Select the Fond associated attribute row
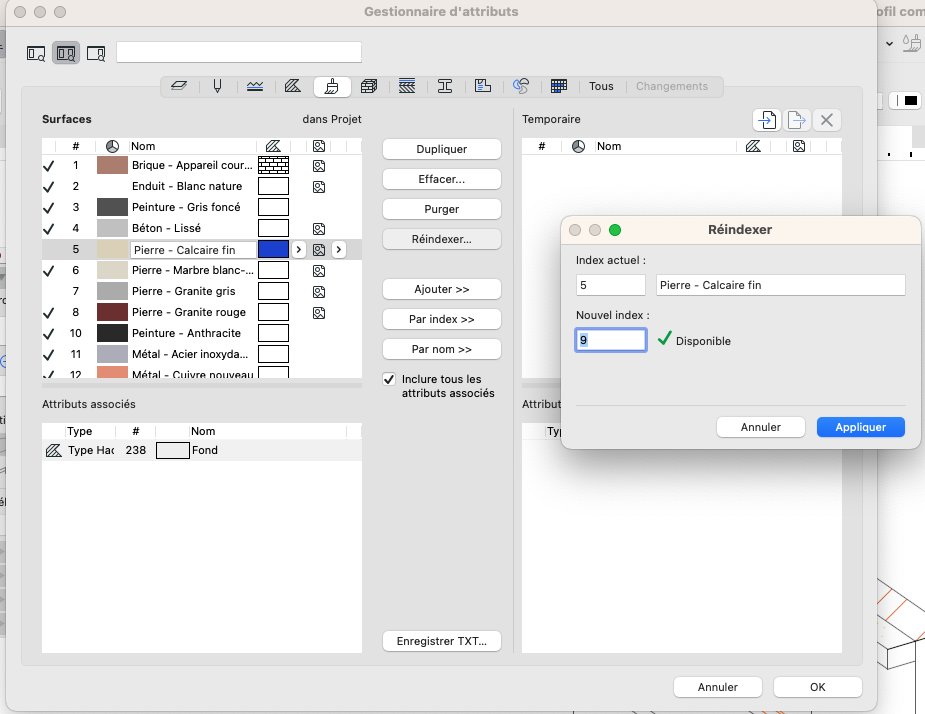The image size is (925, 714). click(x=202, y=451)
